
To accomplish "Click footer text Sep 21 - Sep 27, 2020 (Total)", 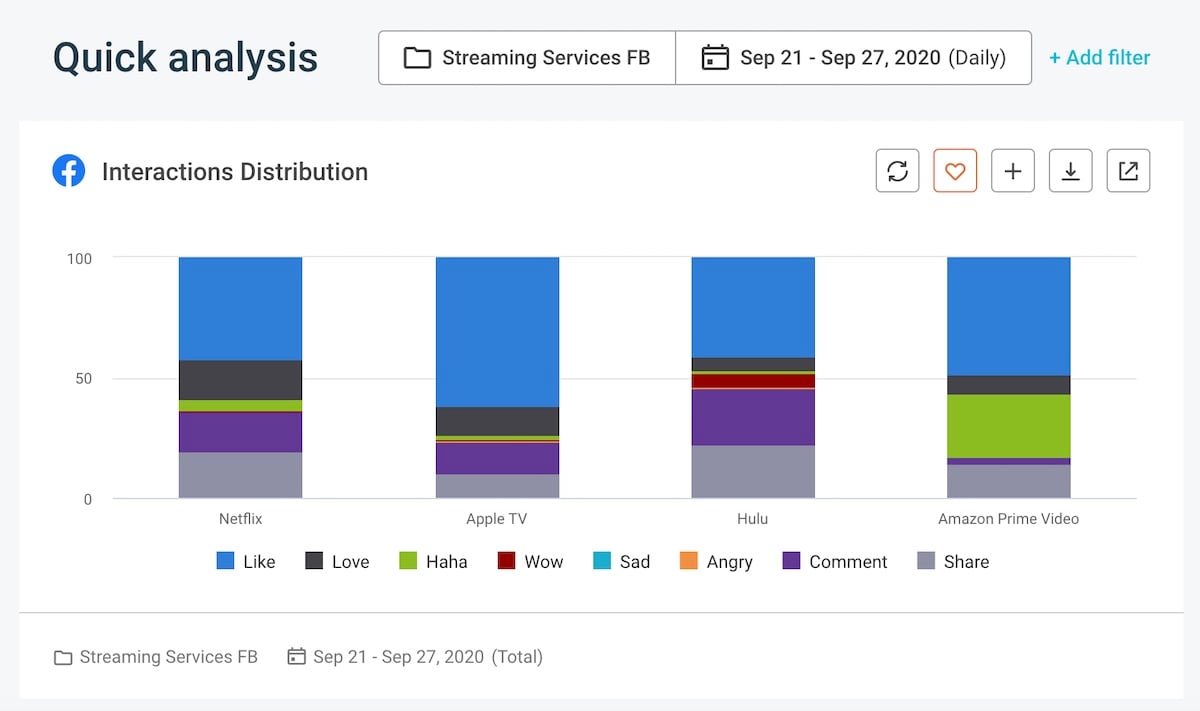I will 428,657.
